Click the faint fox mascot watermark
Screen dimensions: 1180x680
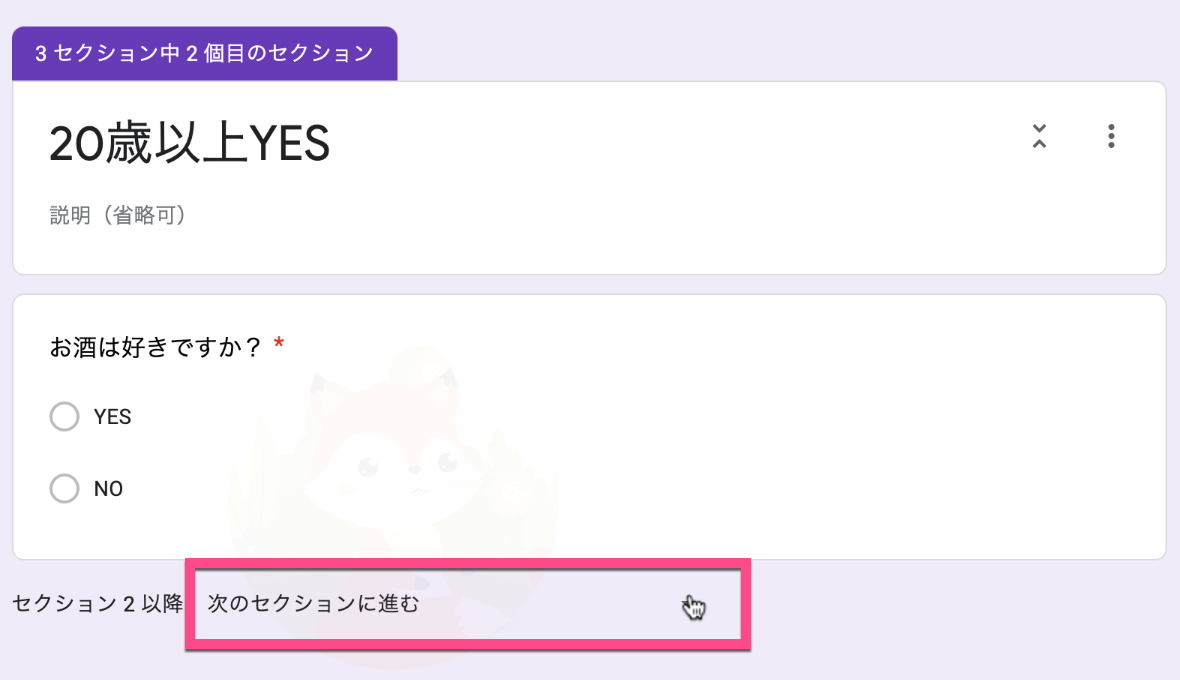[x=394, y=481]
